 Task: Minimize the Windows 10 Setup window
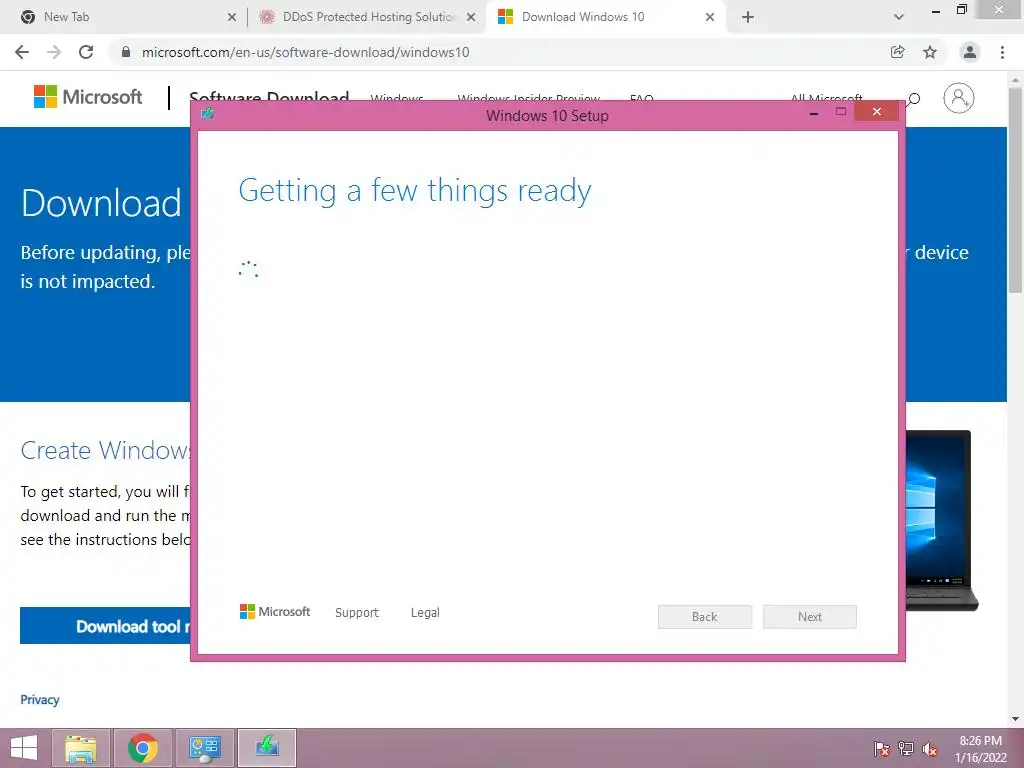point(814,114)
